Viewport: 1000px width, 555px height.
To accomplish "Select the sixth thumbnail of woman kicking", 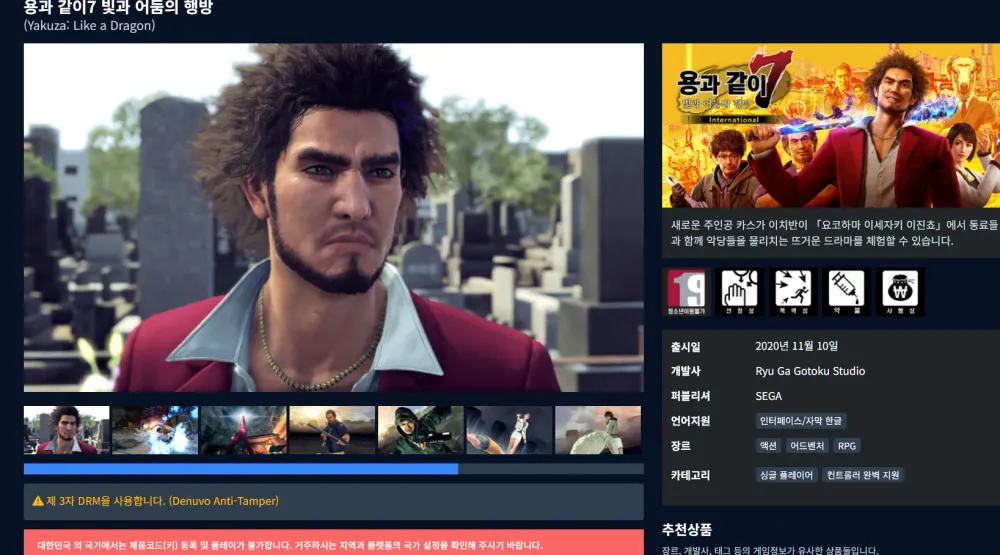I will coord(510,430).
